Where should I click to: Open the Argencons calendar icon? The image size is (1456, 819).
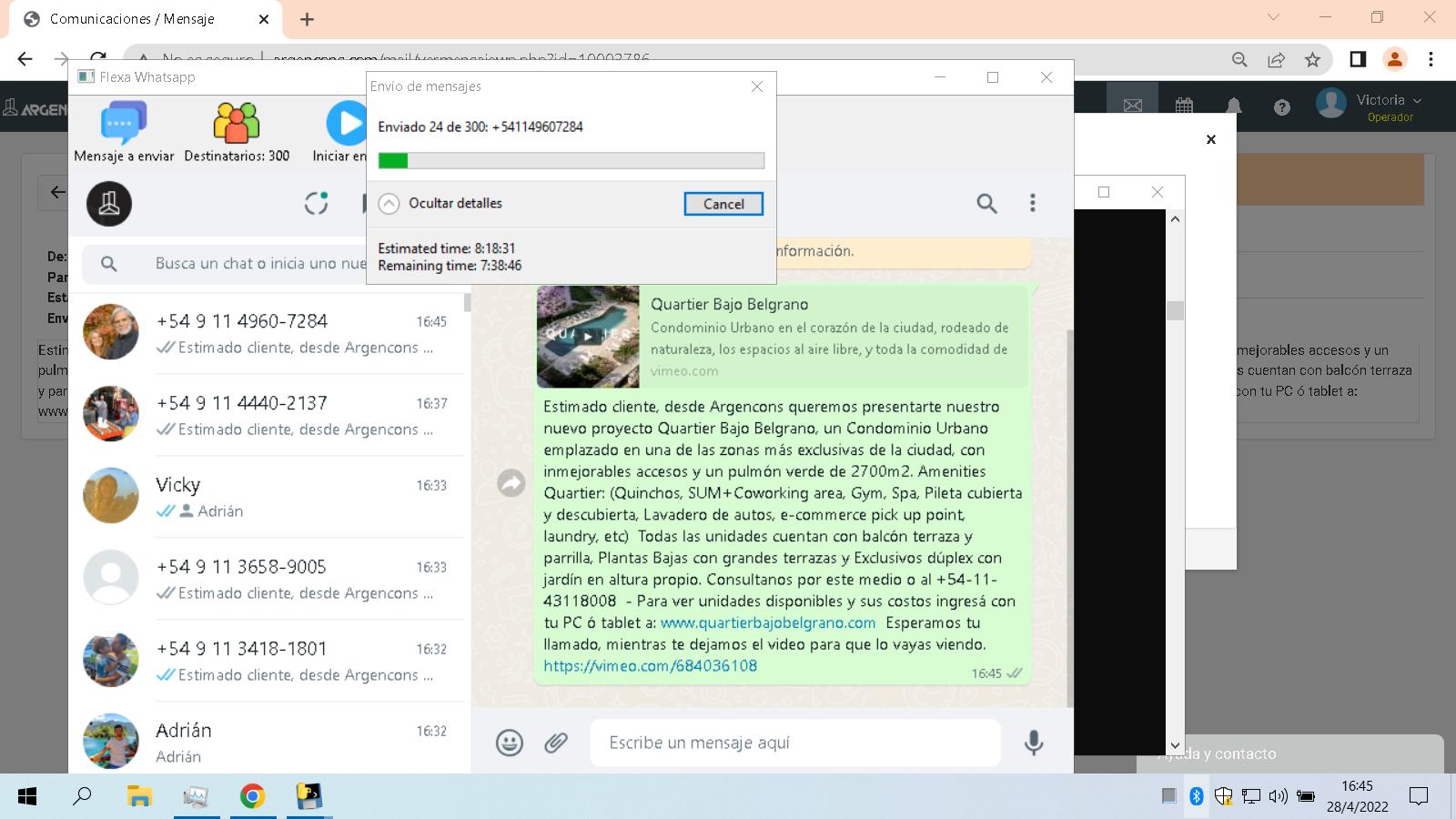tap(1184, 106)
